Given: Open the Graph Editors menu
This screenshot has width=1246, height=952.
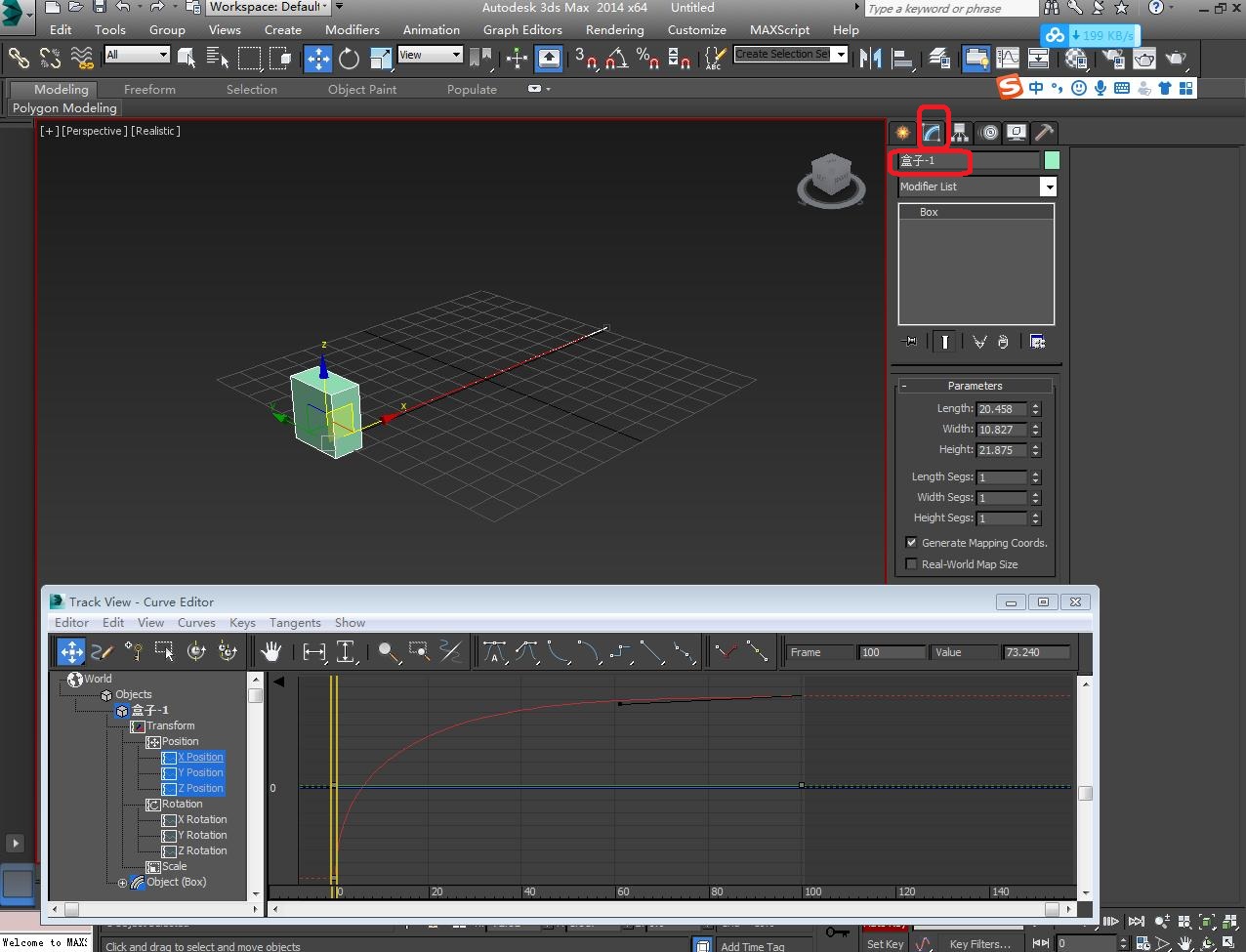Looking at the screenshot, I should (522, 30).
